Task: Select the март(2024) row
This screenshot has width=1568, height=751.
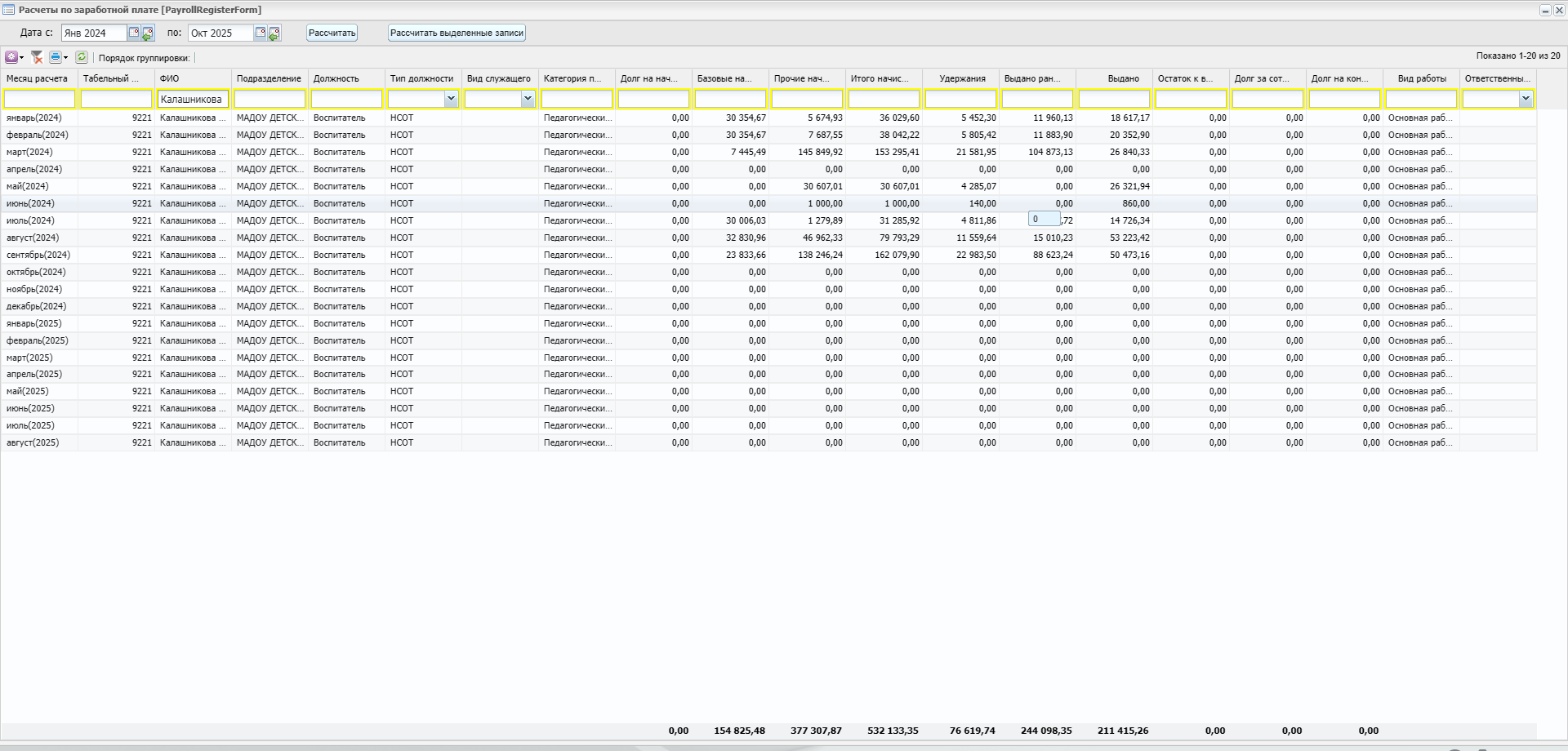Action: pos(30,152)
